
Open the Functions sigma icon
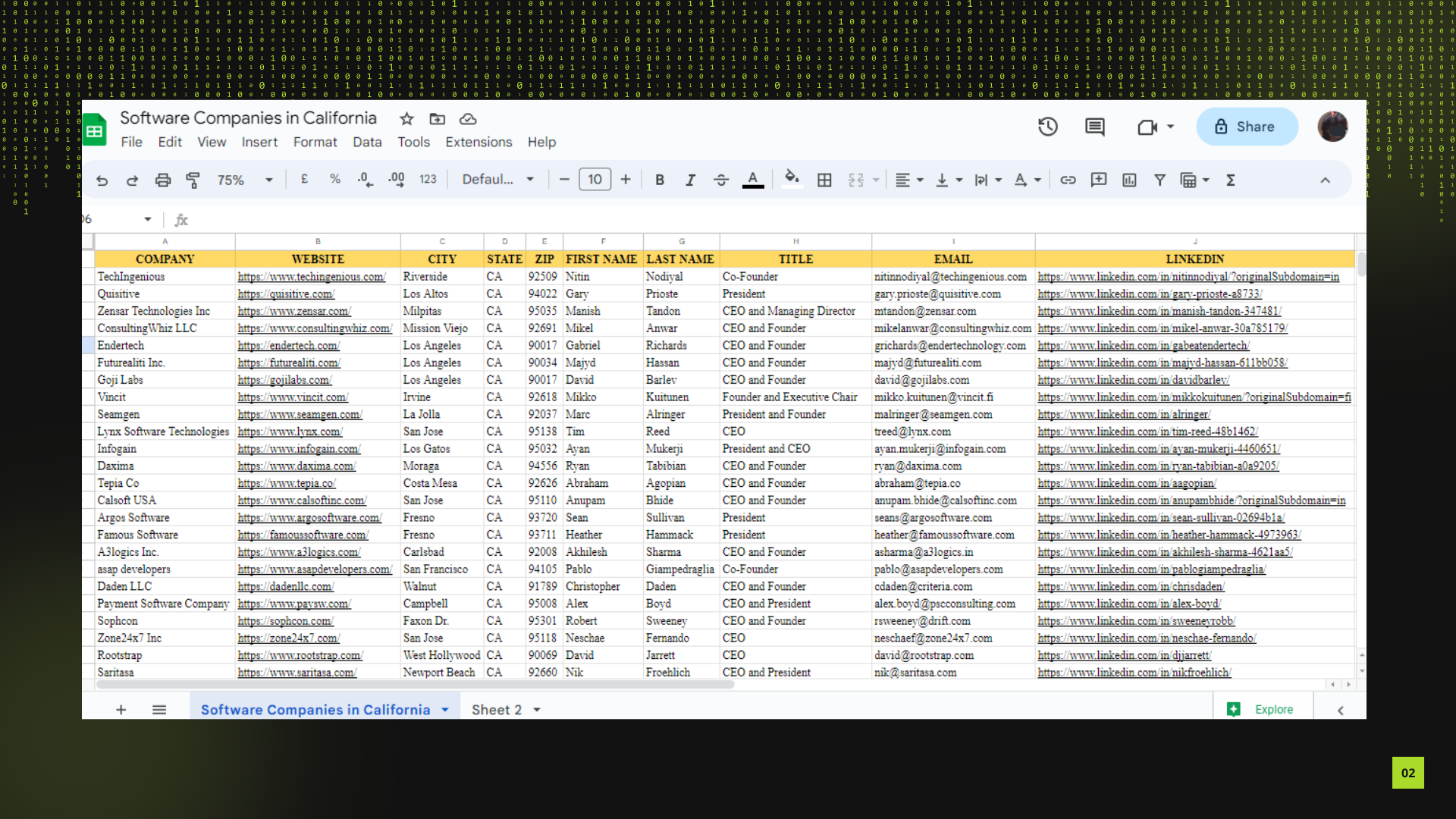[1231, 180]
